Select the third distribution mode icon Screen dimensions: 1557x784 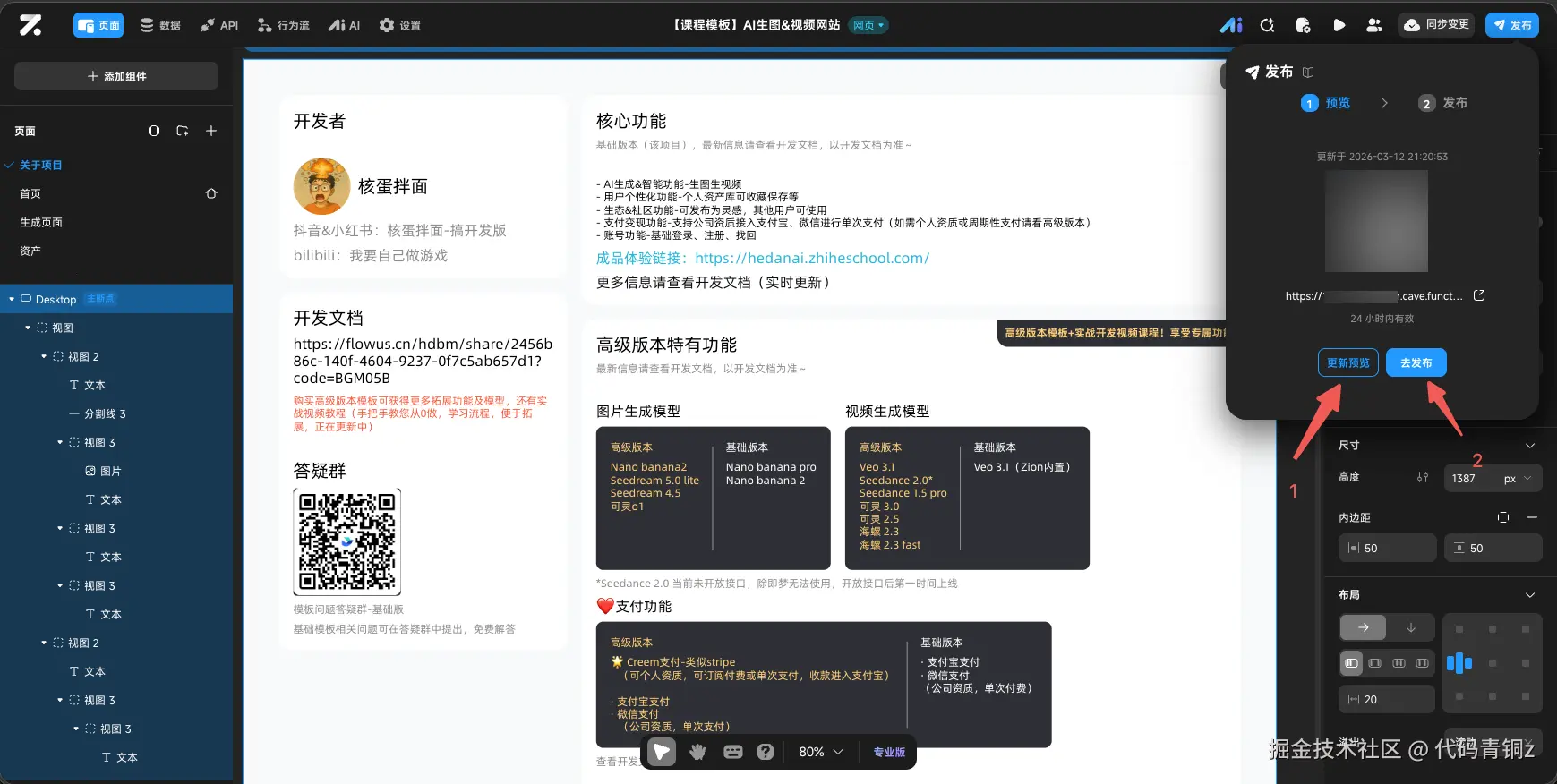click(x=1399, y=663)
